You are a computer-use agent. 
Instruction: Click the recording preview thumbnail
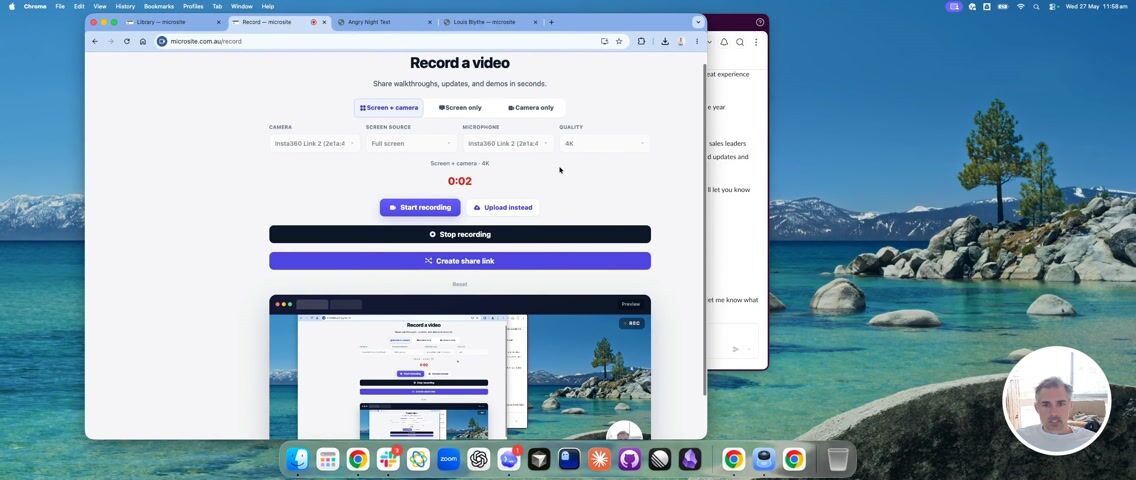460,367
